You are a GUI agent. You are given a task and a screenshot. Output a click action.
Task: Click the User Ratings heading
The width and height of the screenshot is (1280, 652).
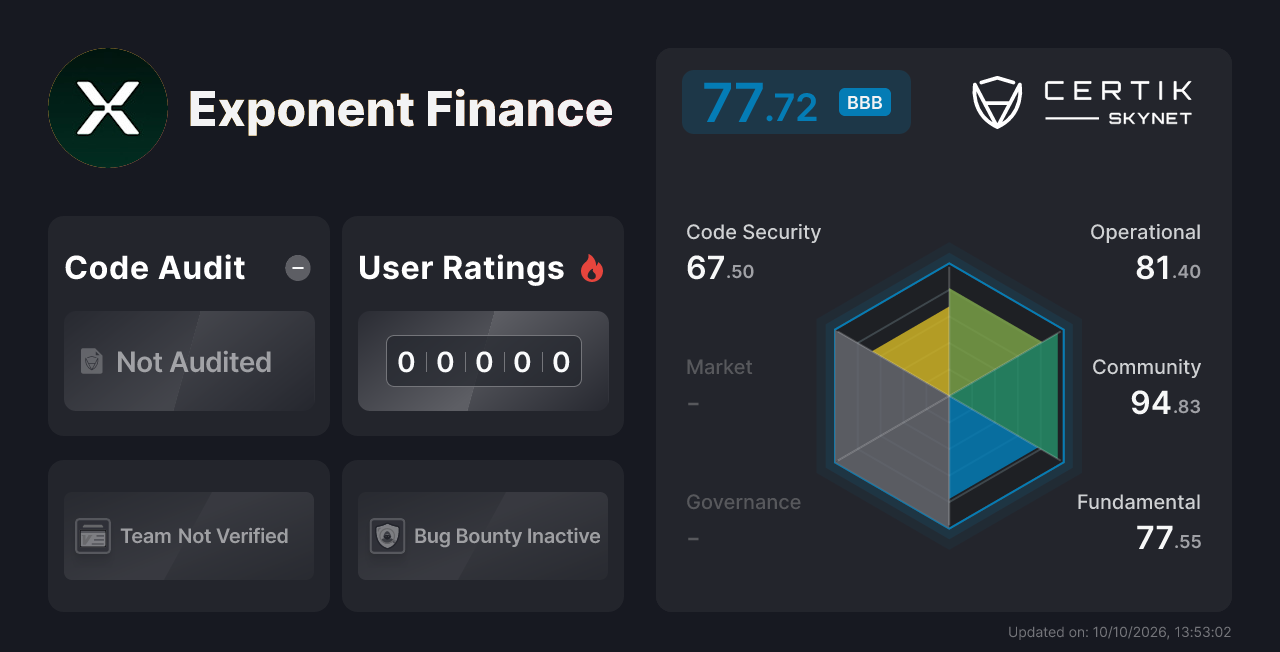click(461, 268)
